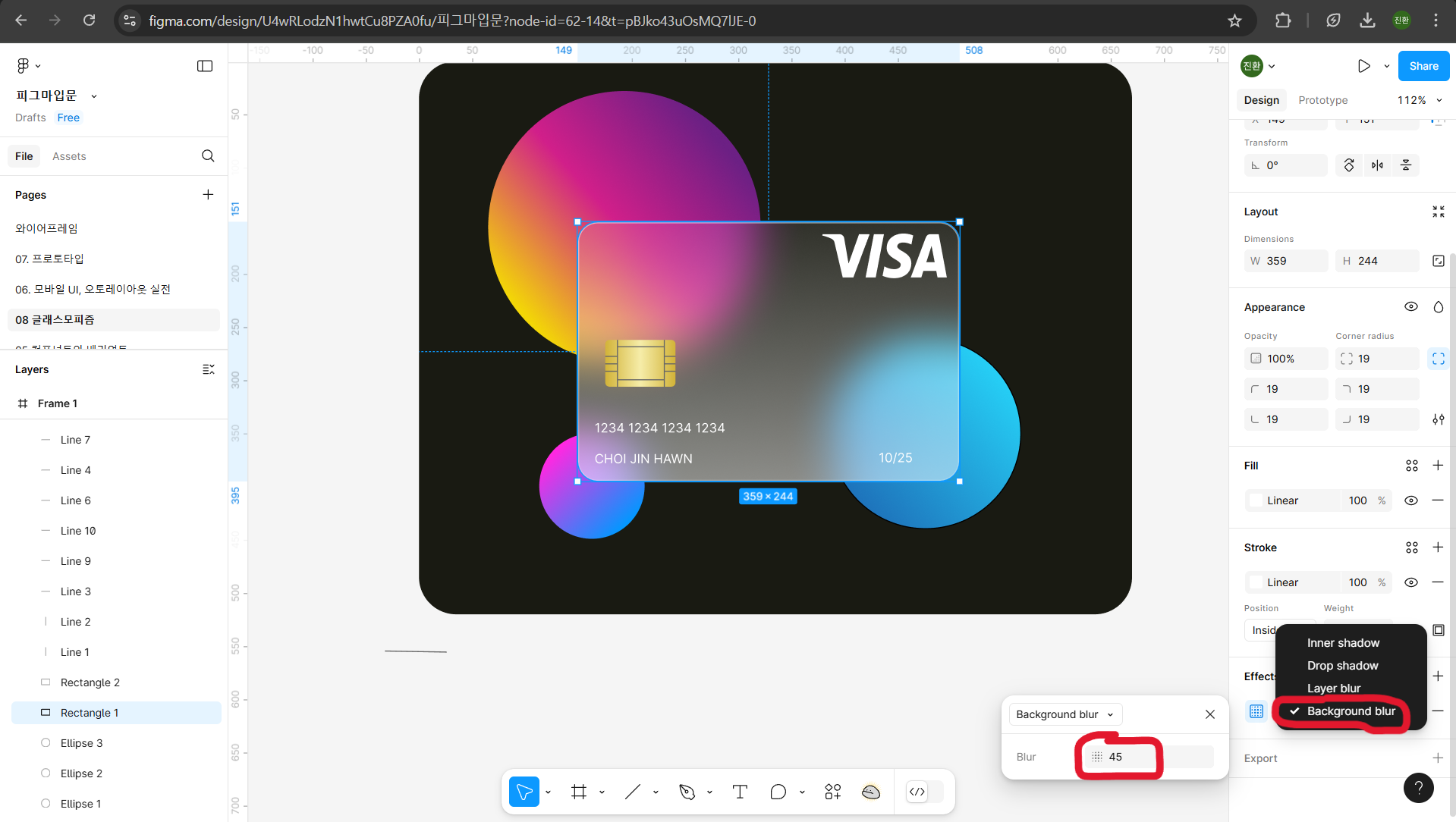Hide the Linear fill with eye icon
Screen dimensions: 1456x822
pyautogui.click(x=1411, y=500)
